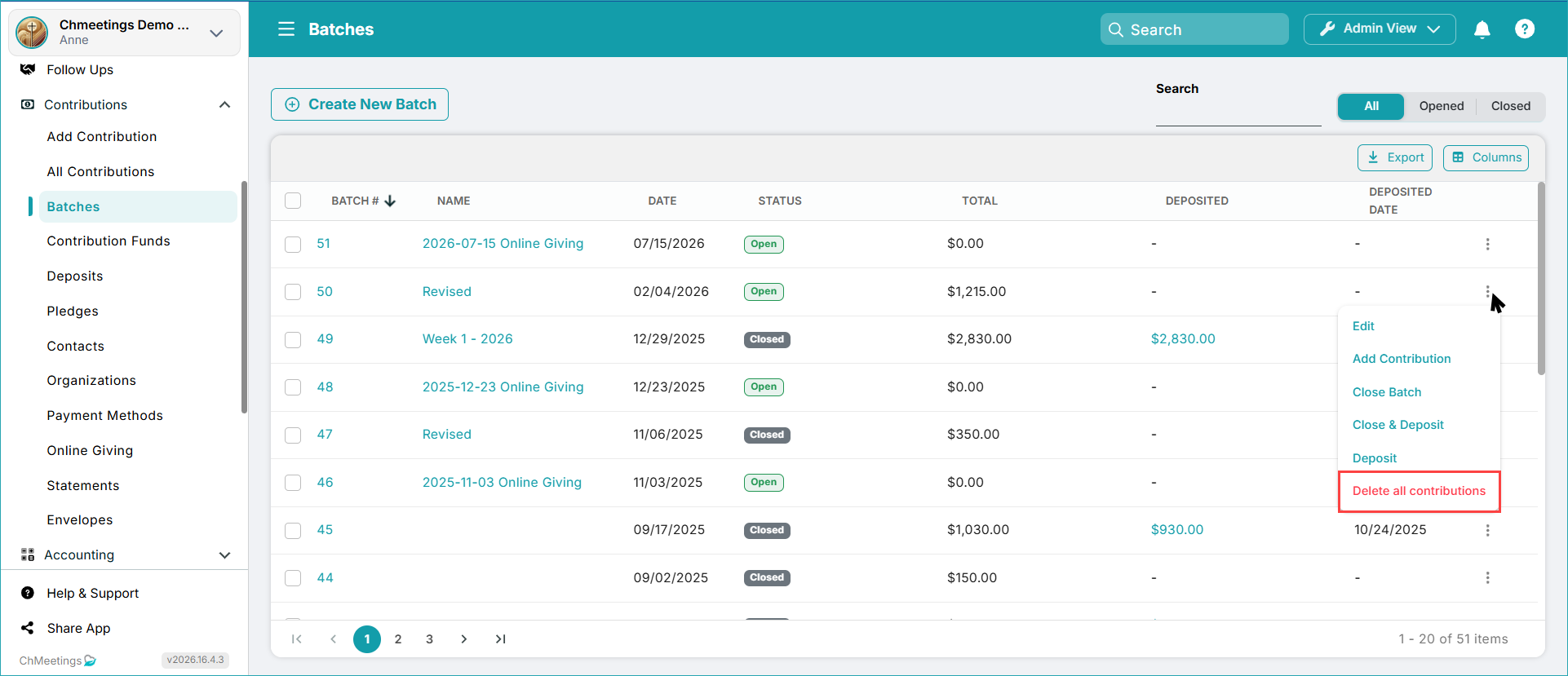The image size is (1568, 676).
Task: Open Envelopes in sidebar
Action: tap(80, 519)
